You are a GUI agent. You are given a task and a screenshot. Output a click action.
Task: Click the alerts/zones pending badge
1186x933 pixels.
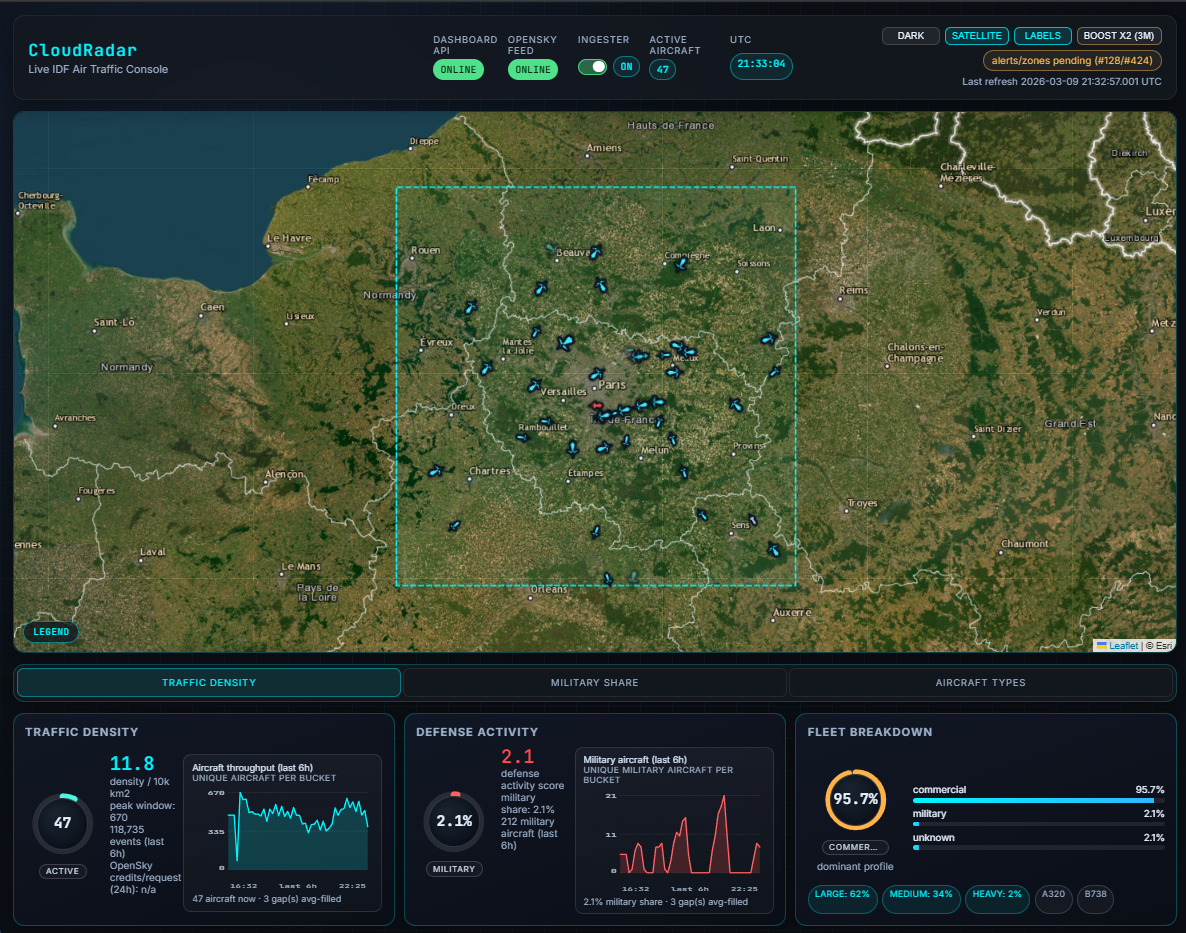[1072, 60]
